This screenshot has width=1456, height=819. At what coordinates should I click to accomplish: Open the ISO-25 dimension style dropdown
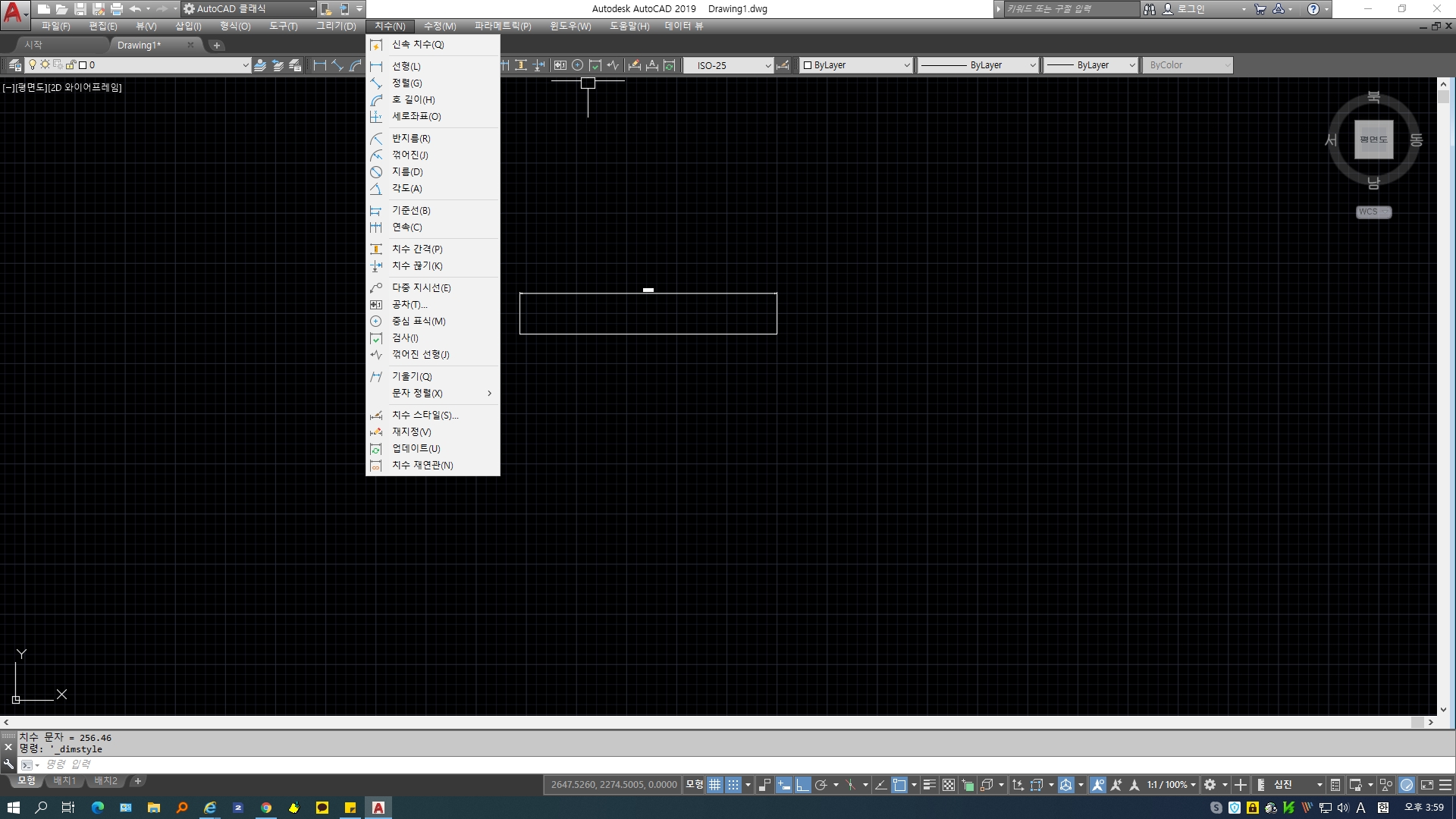pos(728,65)
